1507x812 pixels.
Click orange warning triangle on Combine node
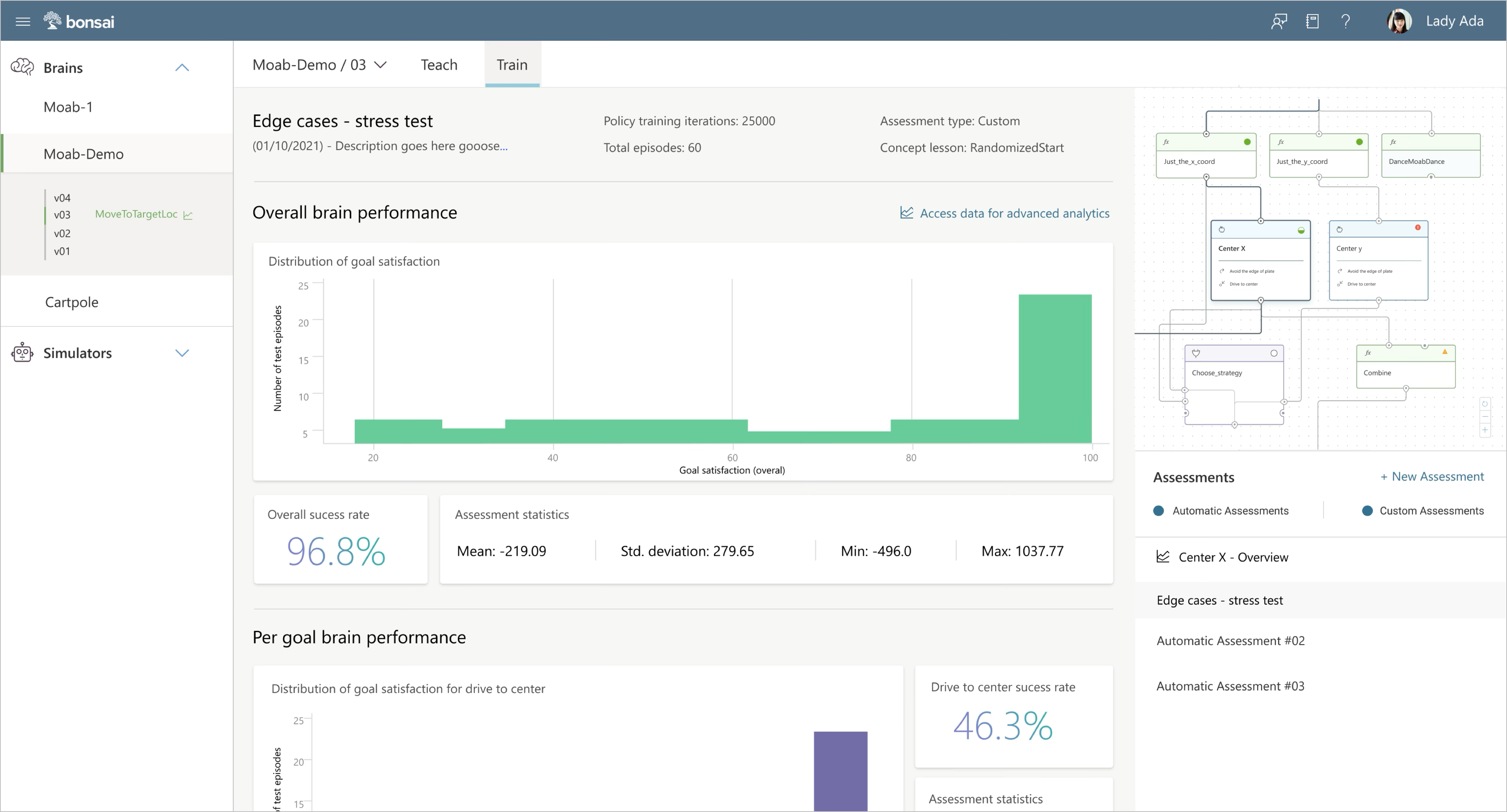[1444, 352]
